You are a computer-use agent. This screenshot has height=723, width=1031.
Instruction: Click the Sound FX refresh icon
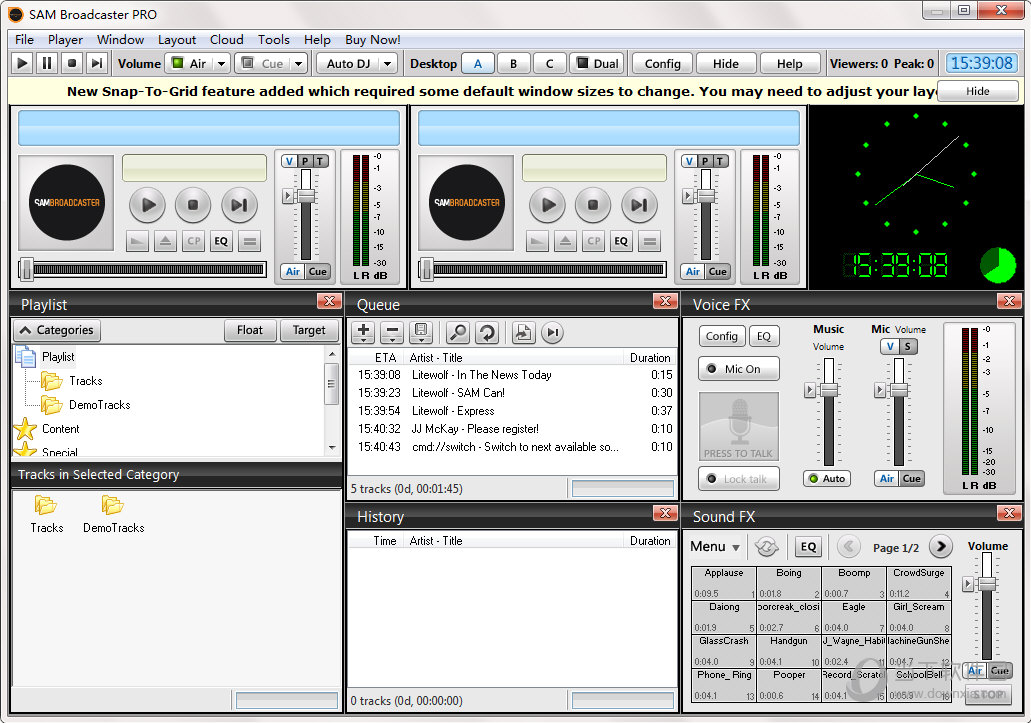click(x=767, y=546)
